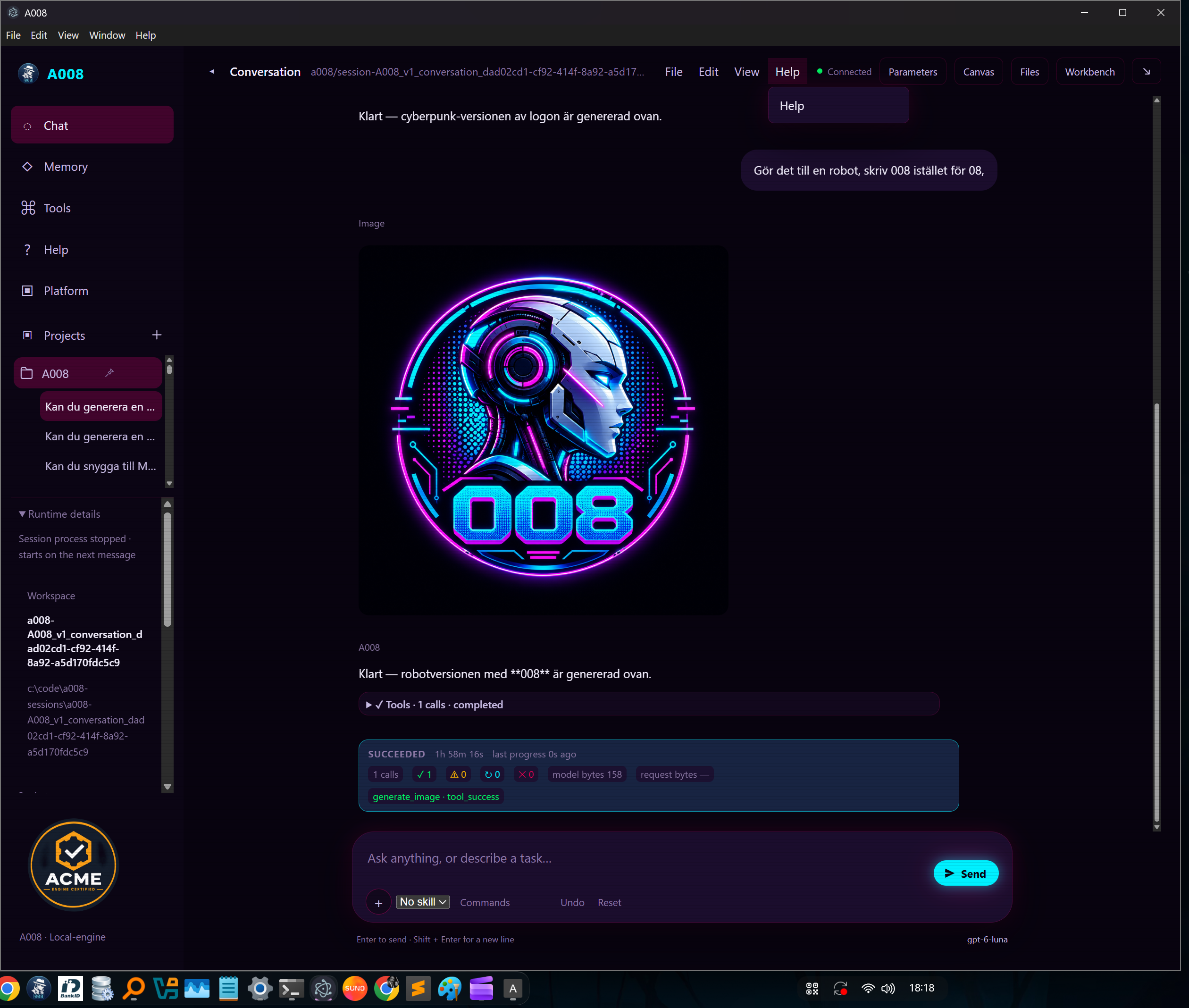Open the first 'Kan du generera en ...' conversation

point(101,406)
